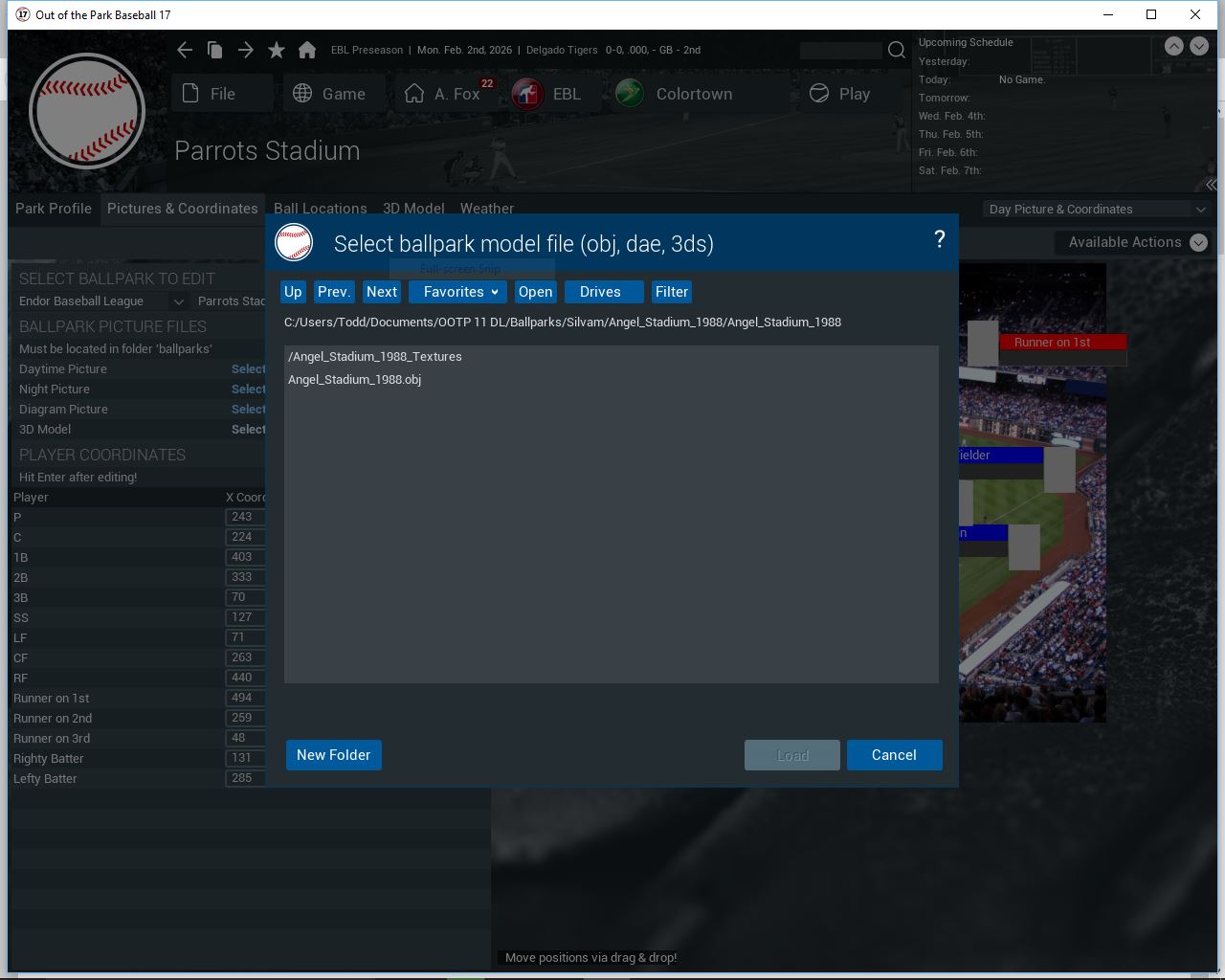Click the bookmark star icon

(x=277, y=50)
